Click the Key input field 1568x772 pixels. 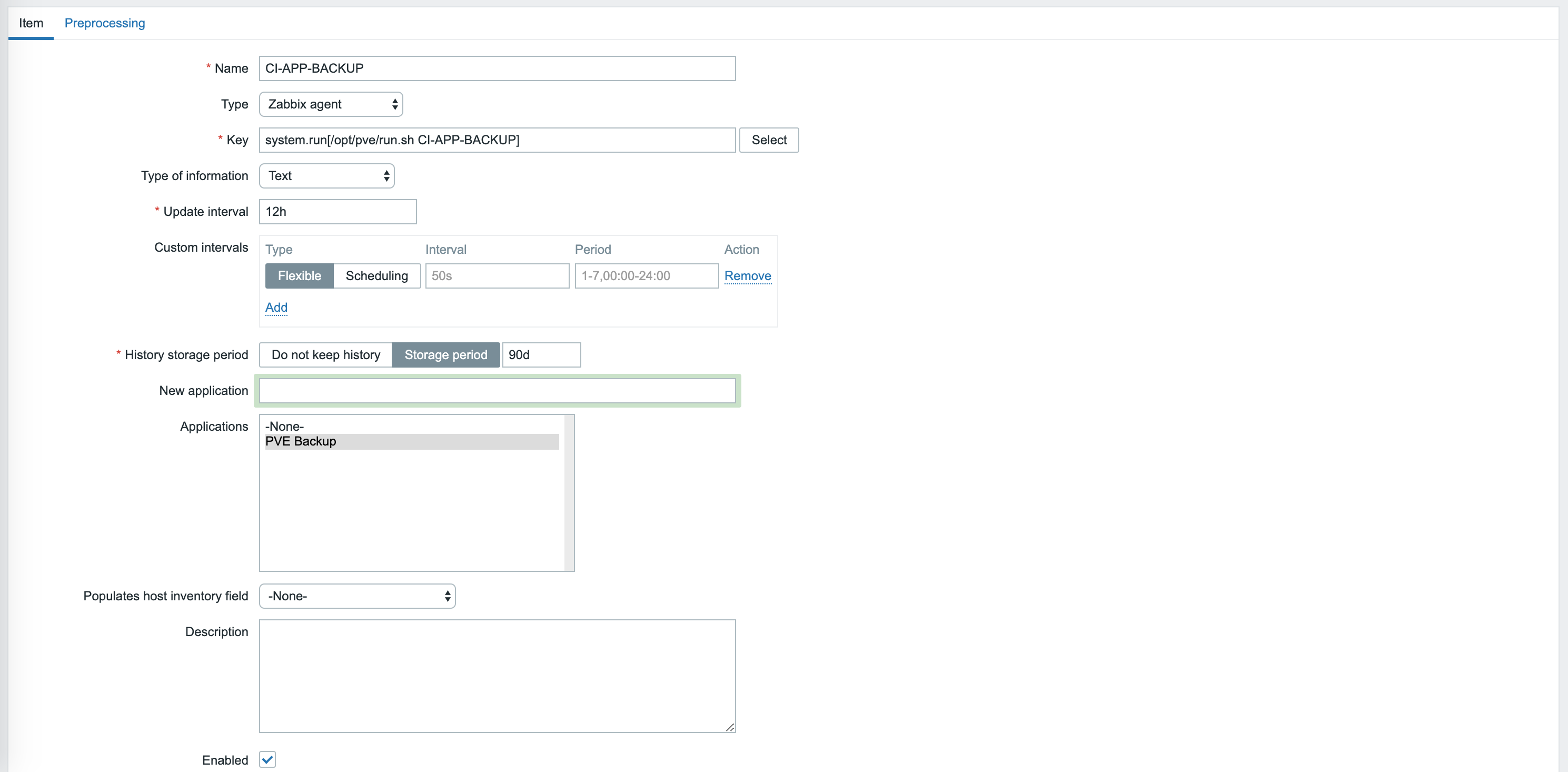(x=497, y=140)
